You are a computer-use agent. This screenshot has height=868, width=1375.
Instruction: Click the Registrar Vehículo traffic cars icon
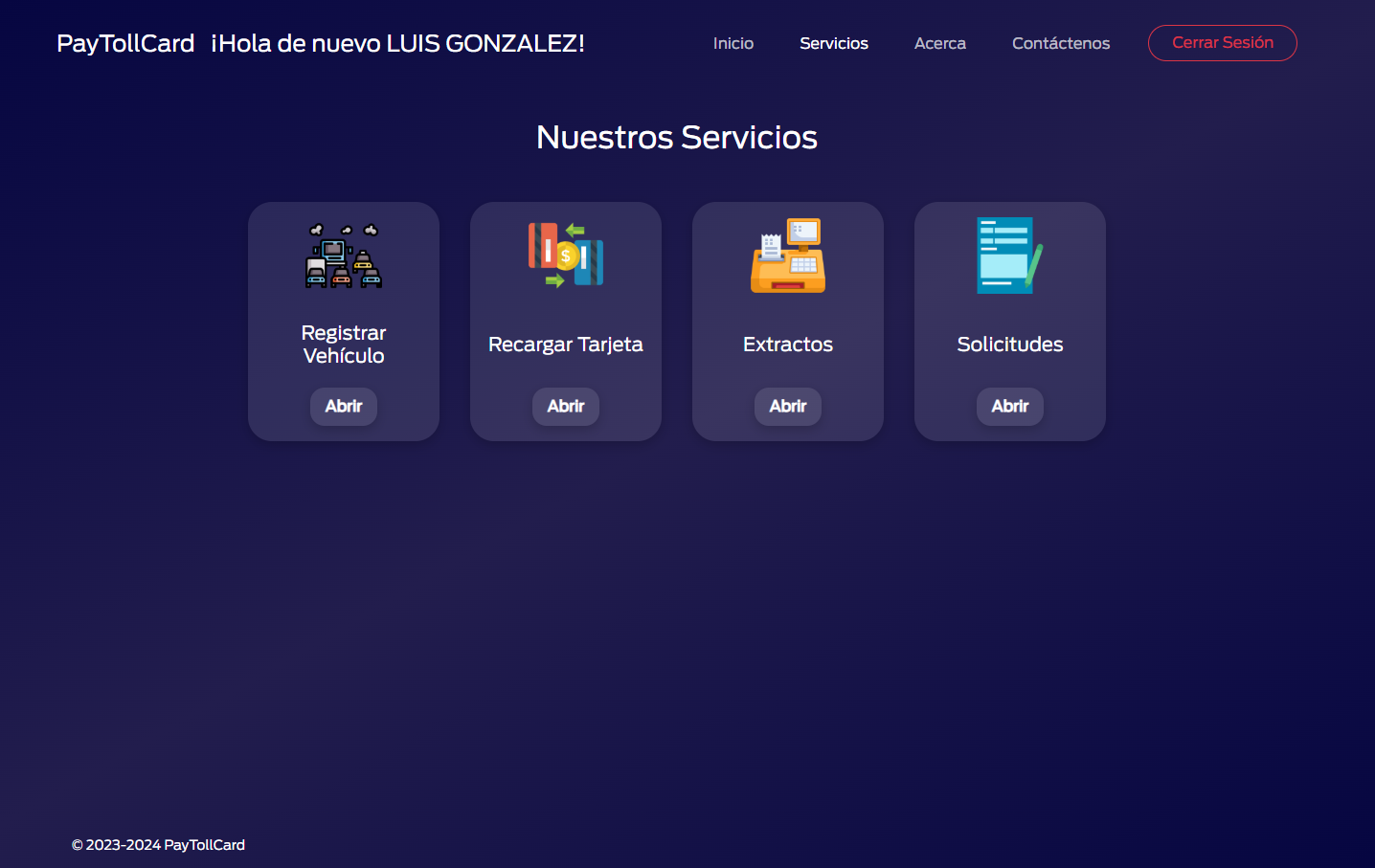click(344, 256)
